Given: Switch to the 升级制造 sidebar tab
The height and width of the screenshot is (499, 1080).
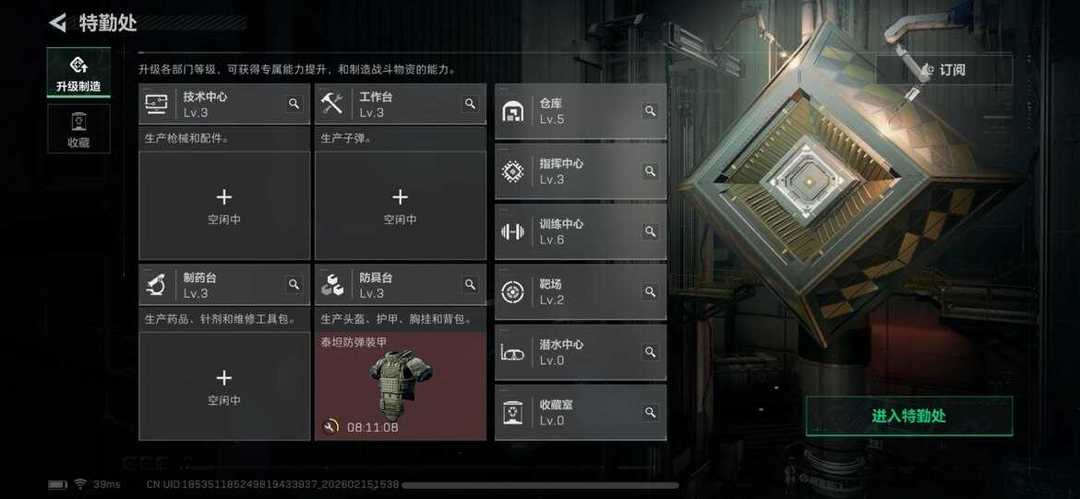Looking at the screenshot, I should pos(79,72).
